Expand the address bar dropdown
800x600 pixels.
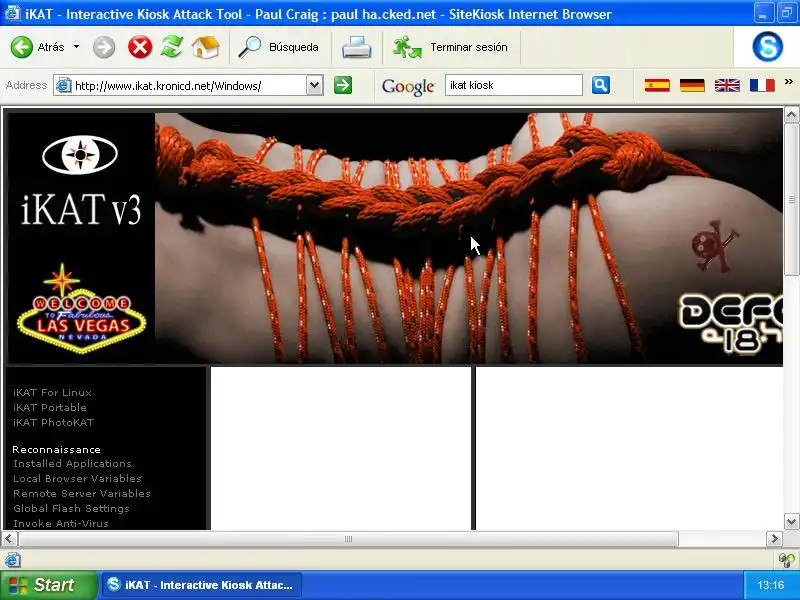[315, 85]
